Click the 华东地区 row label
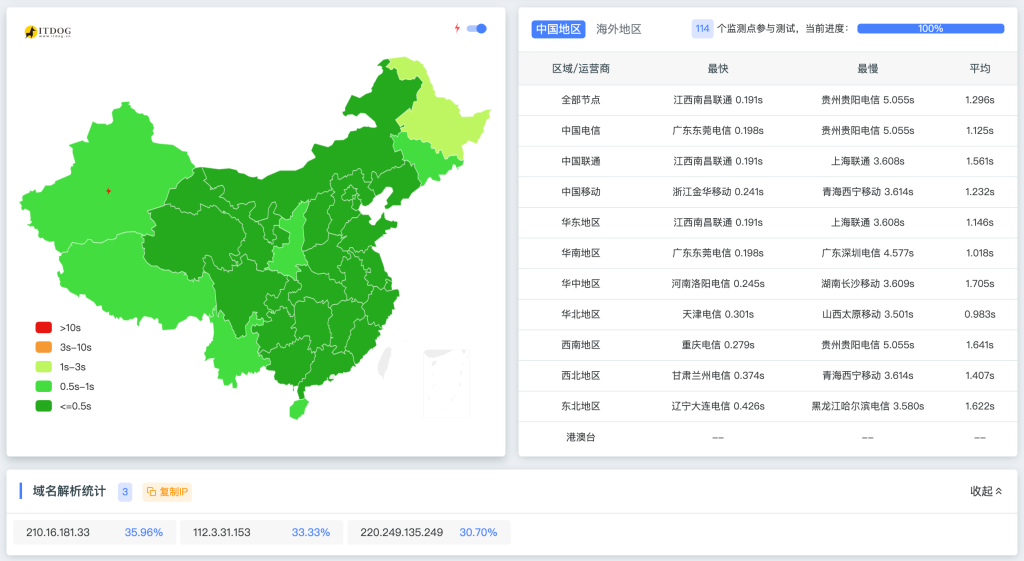Viewport: 1024px width, 561px height. [581, 223]
